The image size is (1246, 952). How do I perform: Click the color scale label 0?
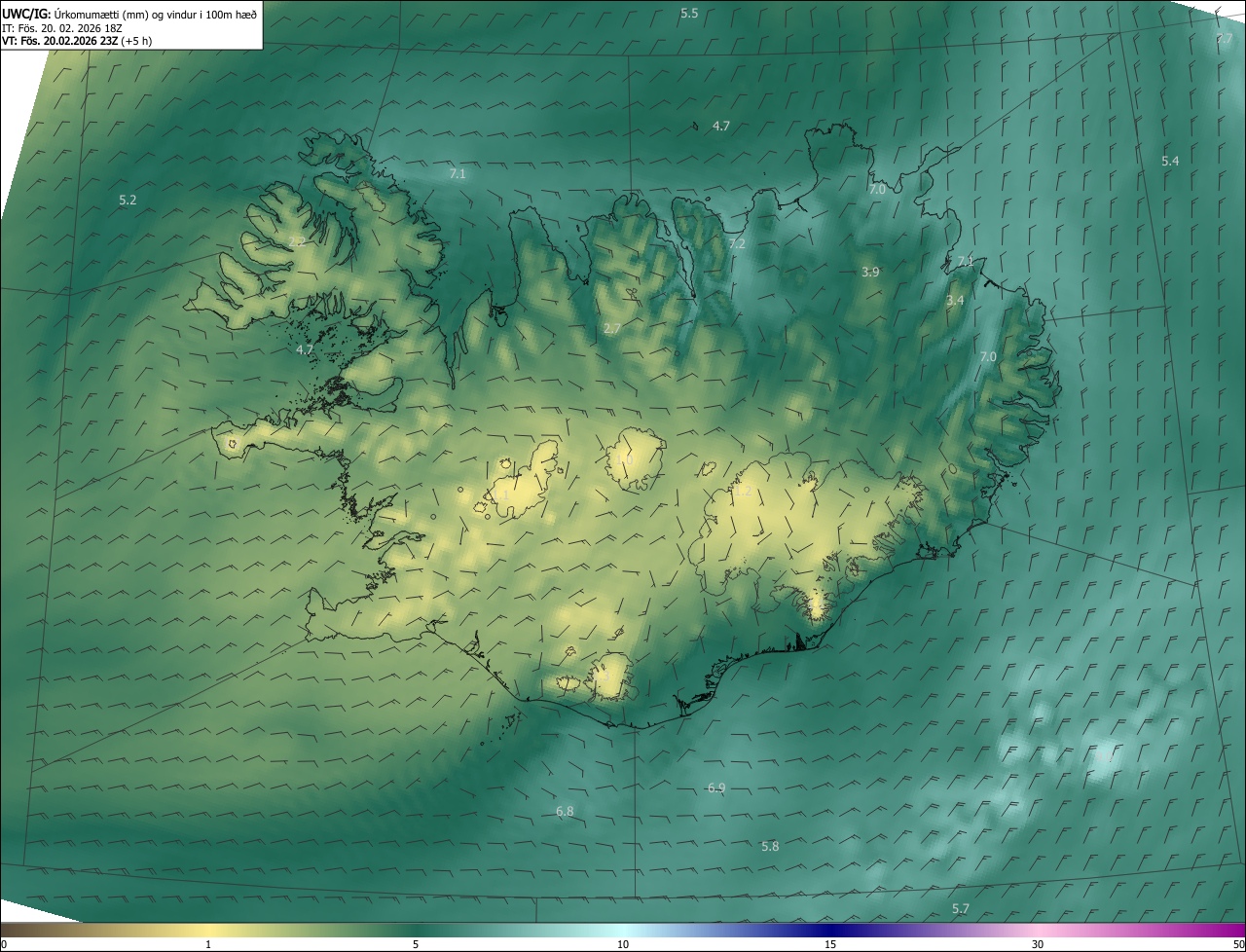click(x=4, y=944)
